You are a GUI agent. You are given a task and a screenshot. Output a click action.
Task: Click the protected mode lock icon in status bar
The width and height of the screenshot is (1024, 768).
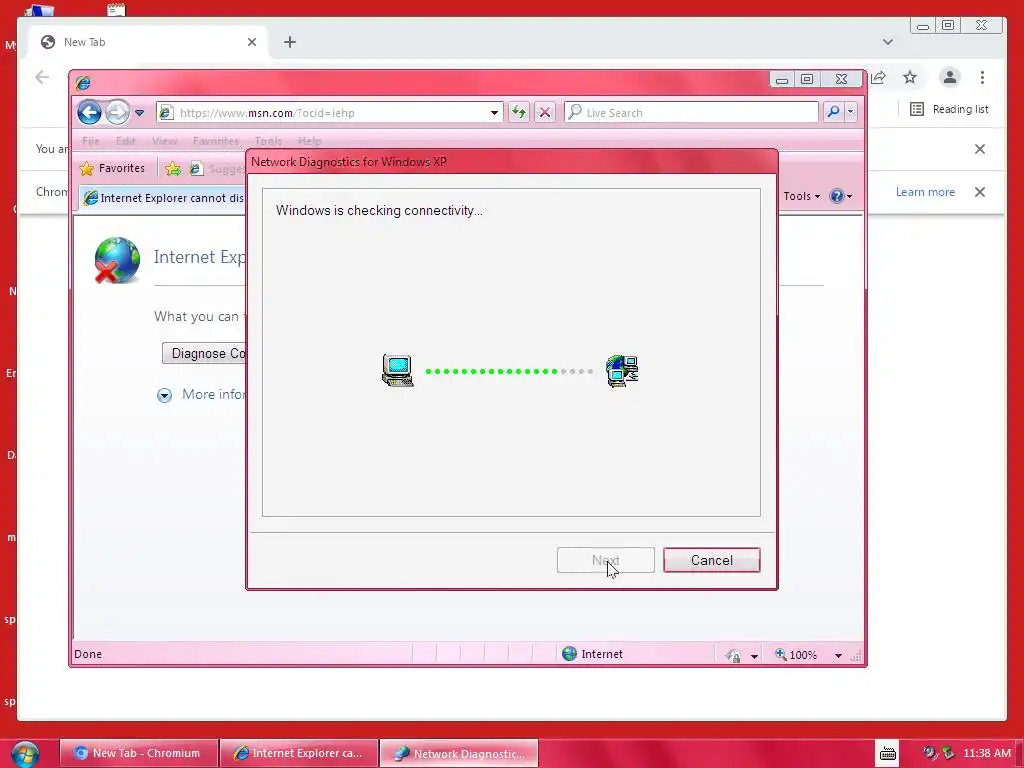(733, 655)
